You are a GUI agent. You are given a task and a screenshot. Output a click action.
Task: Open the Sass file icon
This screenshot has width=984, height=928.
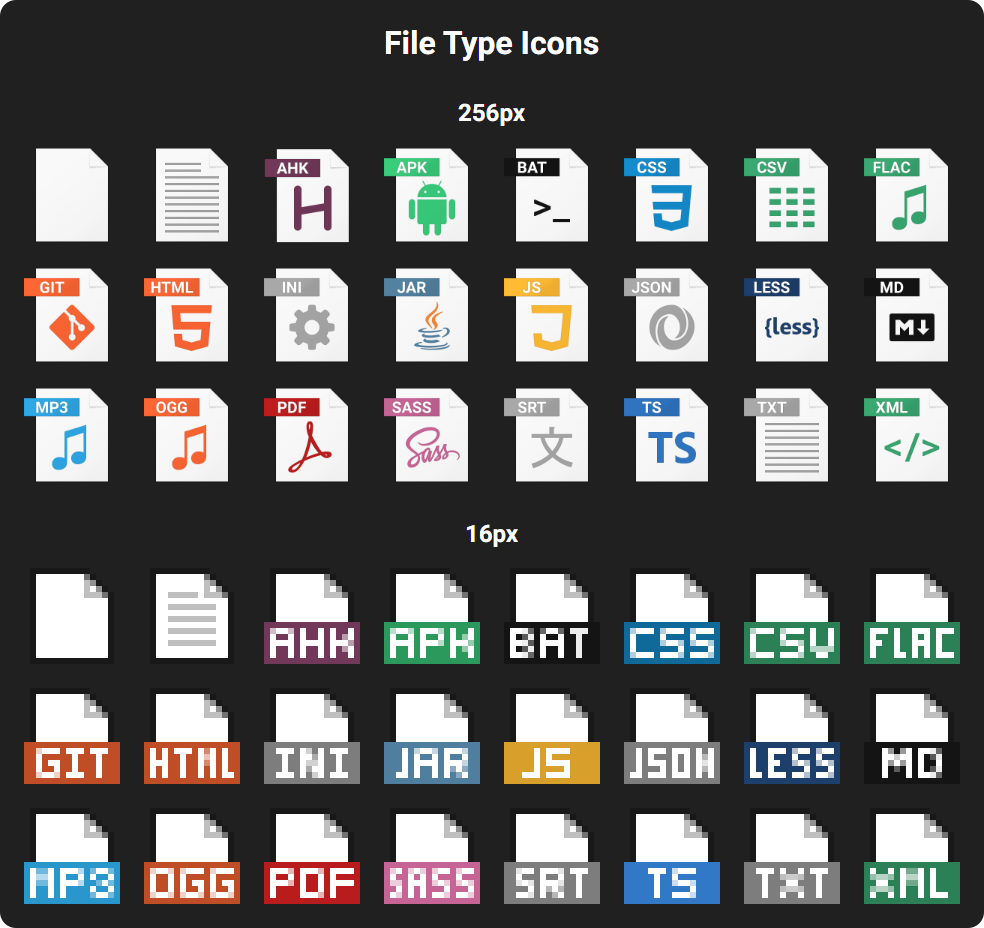click(431, 435)
